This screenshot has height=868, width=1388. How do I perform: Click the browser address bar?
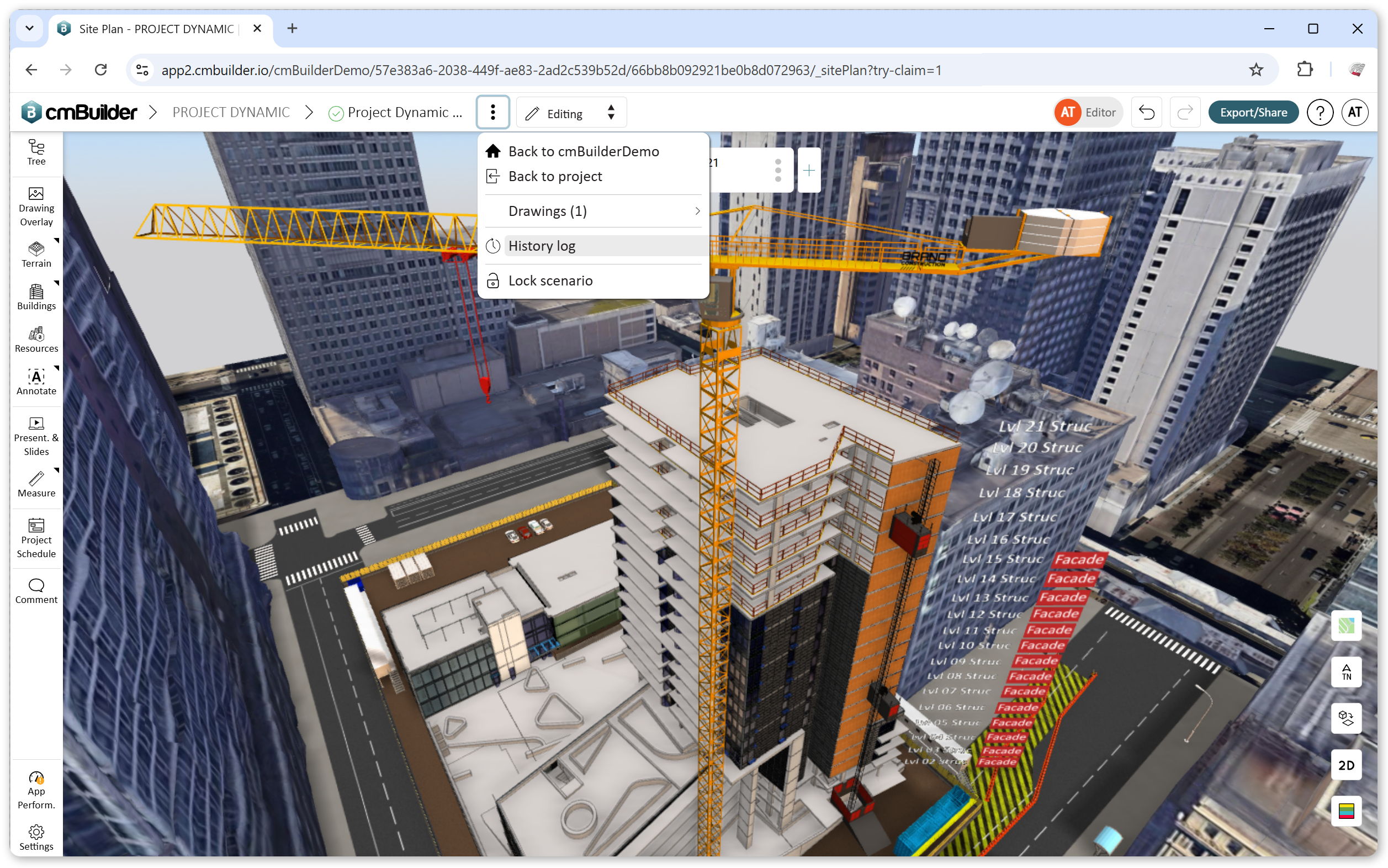[702, 70]
